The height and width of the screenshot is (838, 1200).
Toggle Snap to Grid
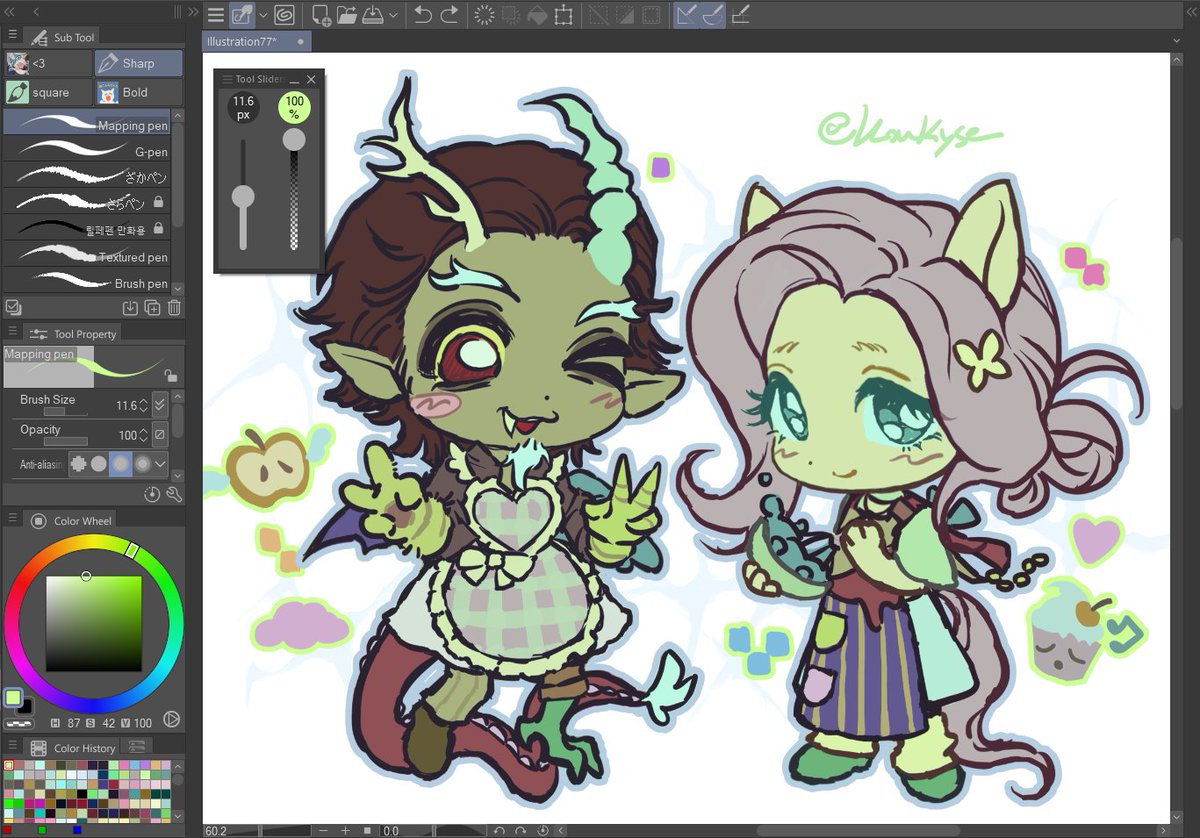739,15
